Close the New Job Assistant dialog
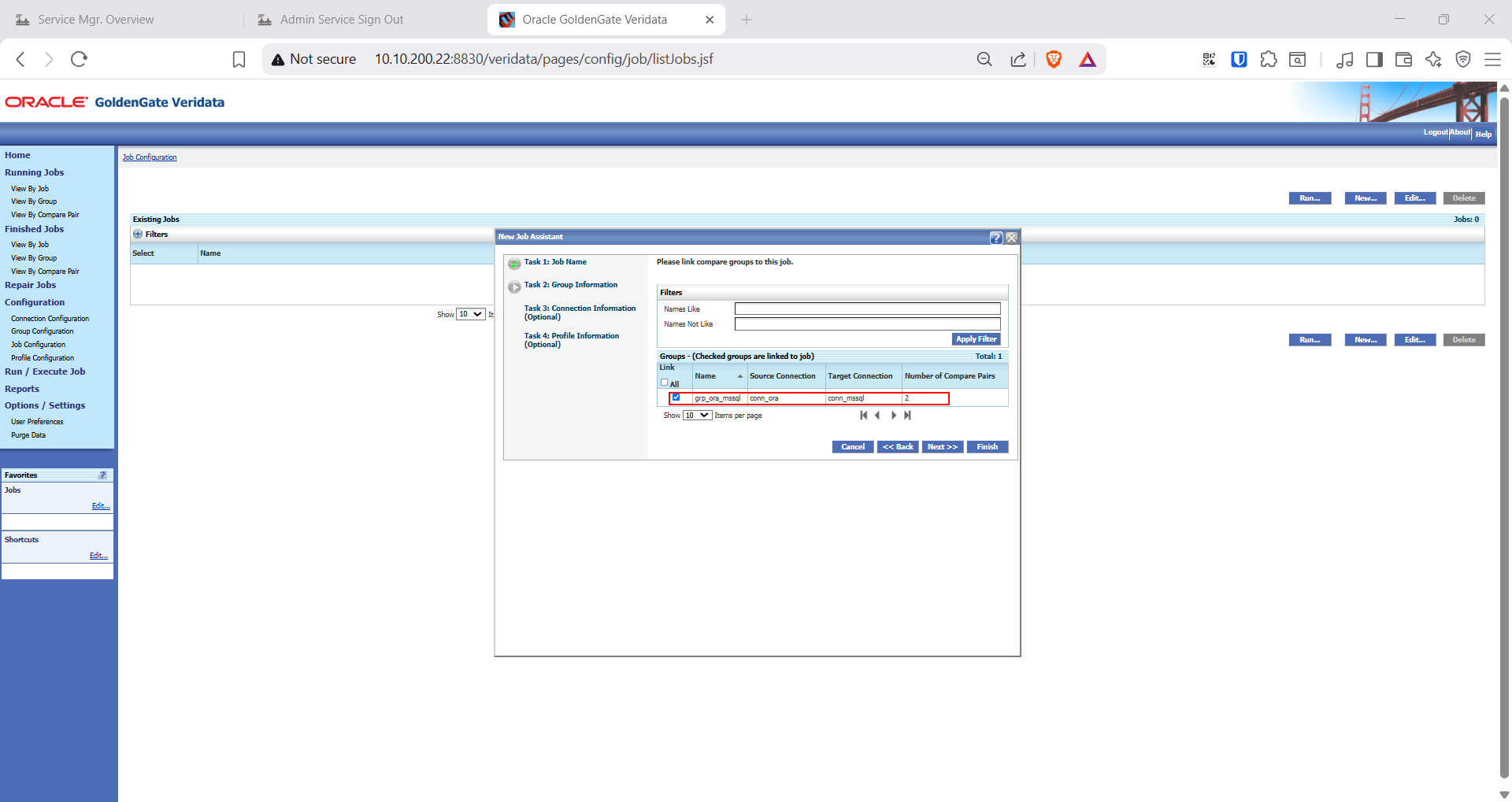The height and width of the screenshot is (802, 1512). pos(1012,238)
